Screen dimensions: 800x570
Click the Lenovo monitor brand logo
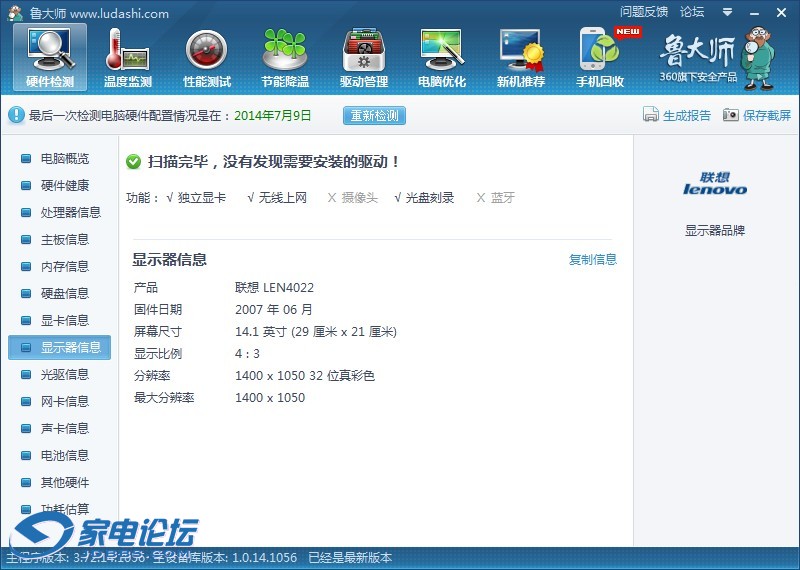click(x=714, y=184)
